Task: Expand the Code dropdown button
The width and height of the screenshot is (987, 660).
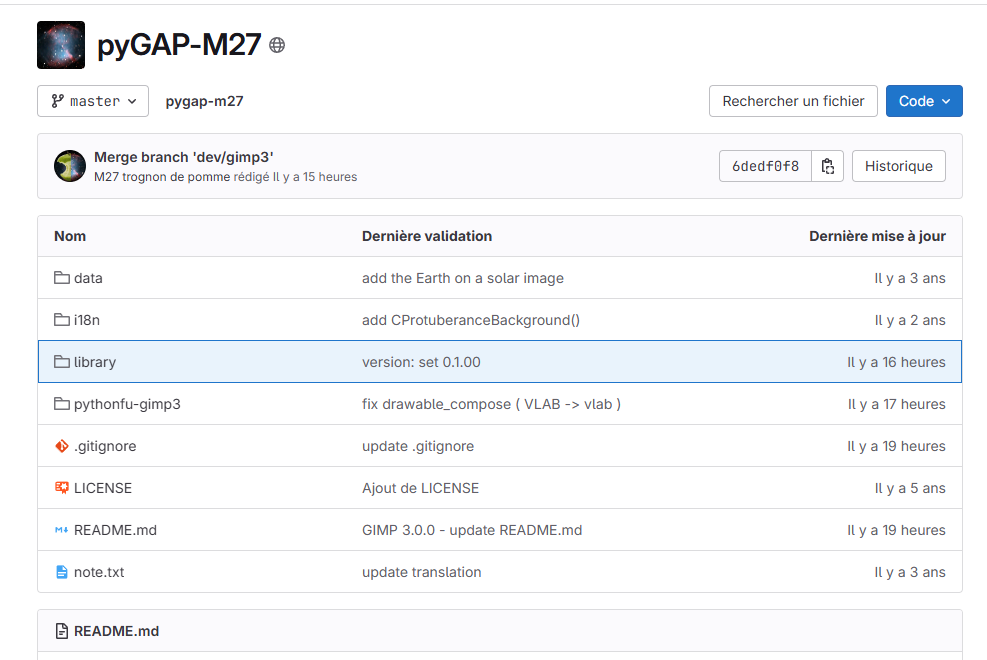Action: click(x=923, y=101)
